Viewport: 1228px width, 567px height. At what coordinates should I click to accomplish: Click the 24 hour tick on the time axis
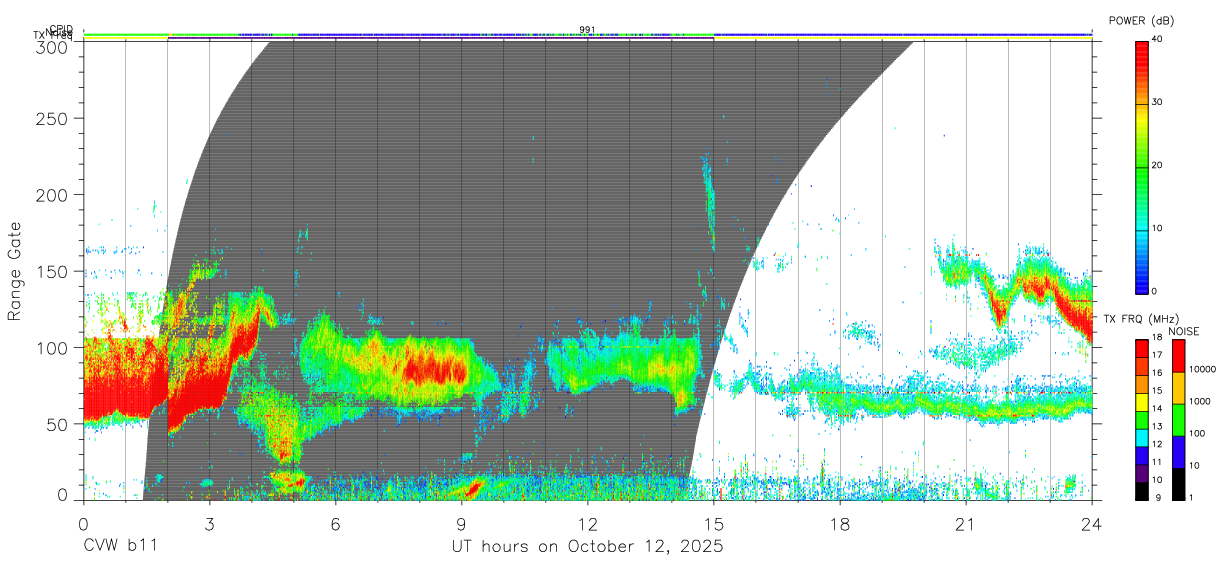tap(1092, 523)
